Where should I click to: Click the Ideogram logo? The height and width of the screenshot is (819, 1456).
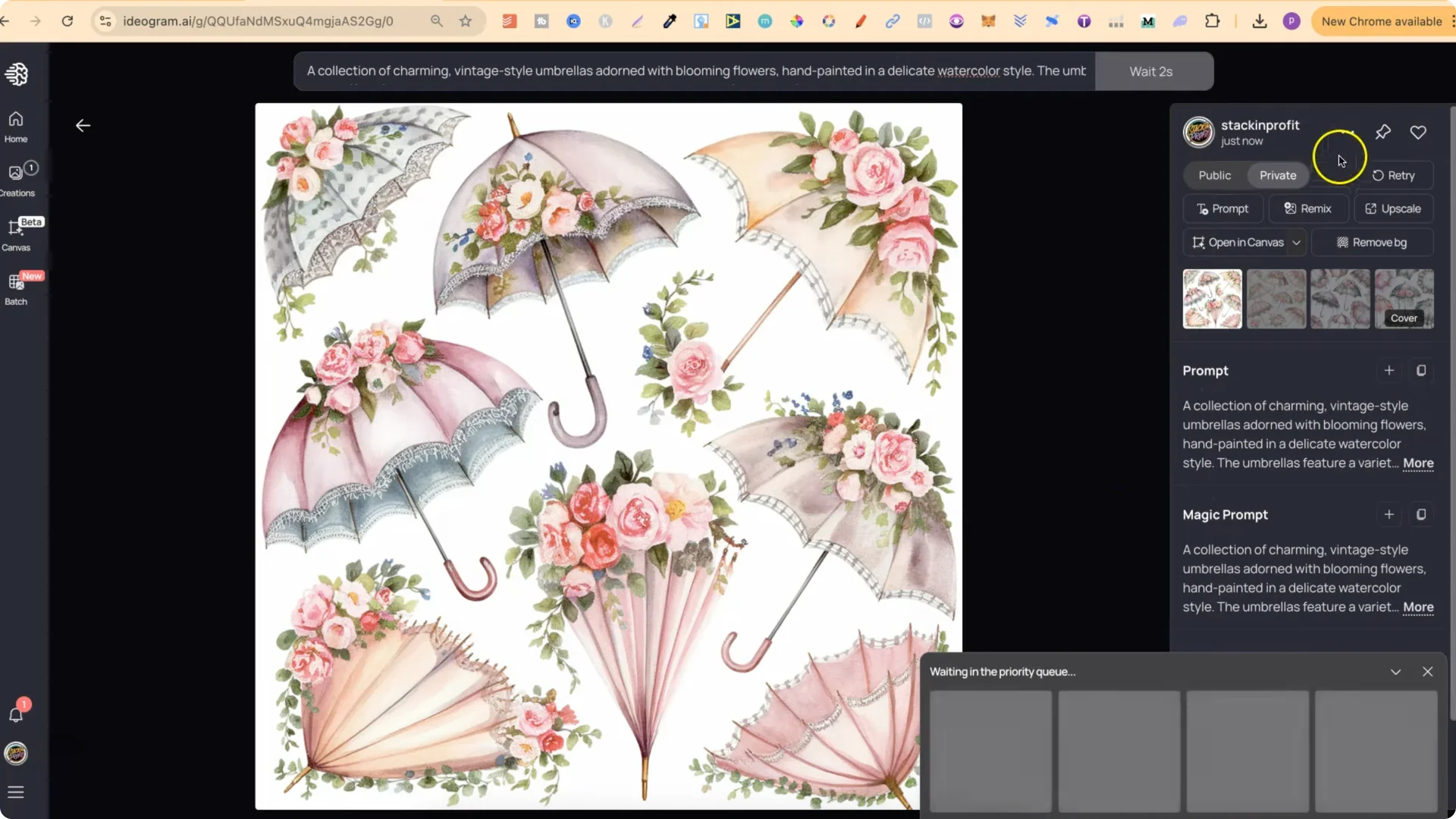pos(17,74)
